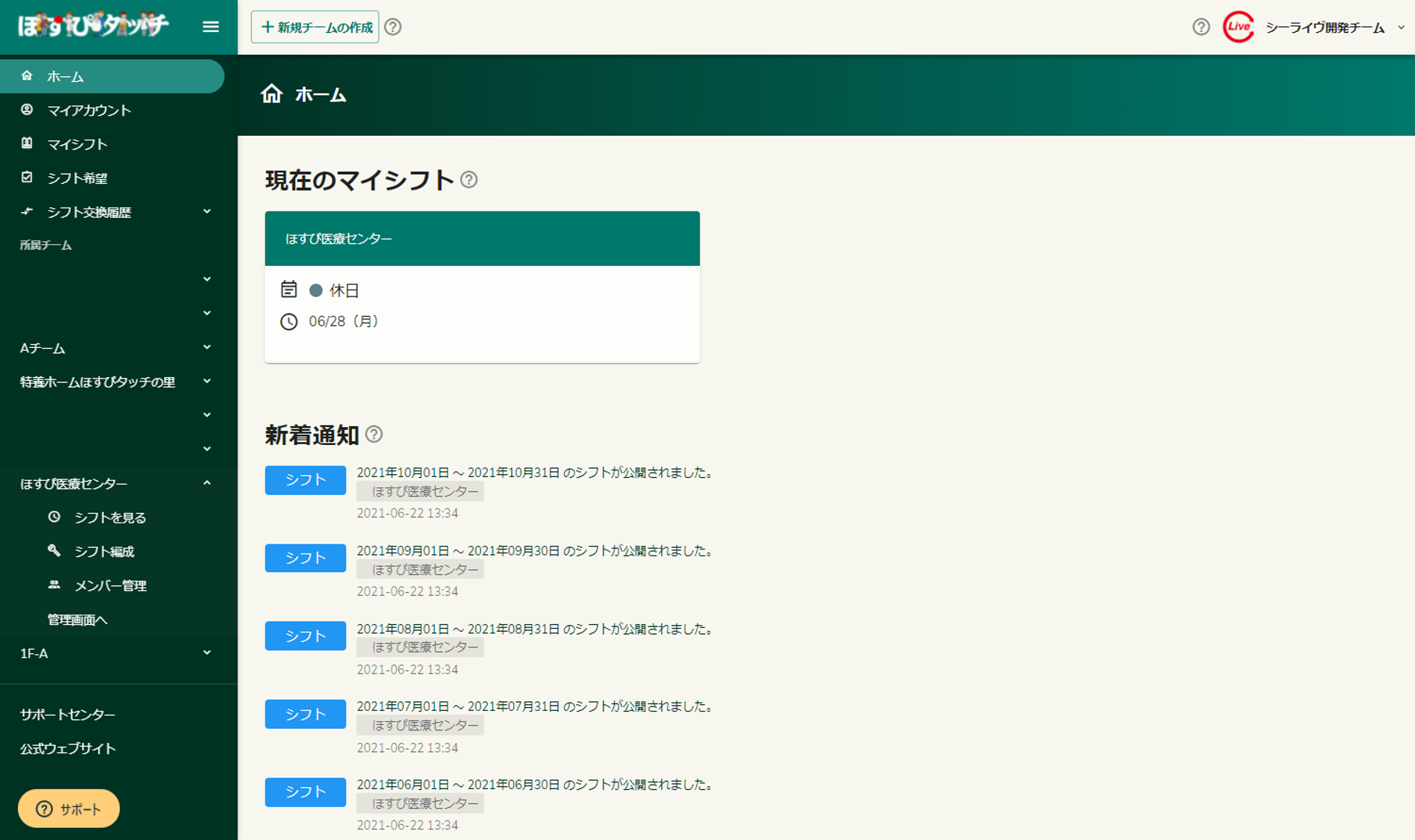Click wrench icon beside シフト編成
1415x840 pixels.
pos(54,551)
